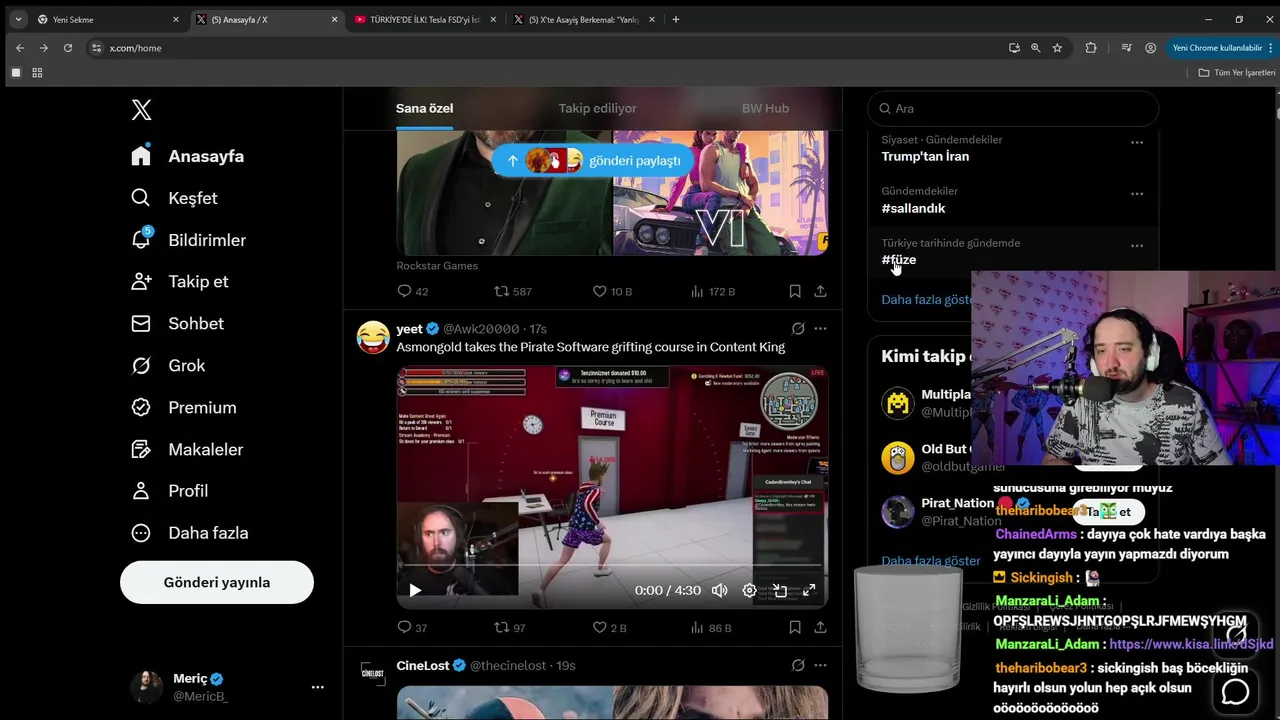Open Chrome extensions puzzle icon
Viewport: 1280px width, 720px height.
pyautogui.click(x=1091, y=47)
